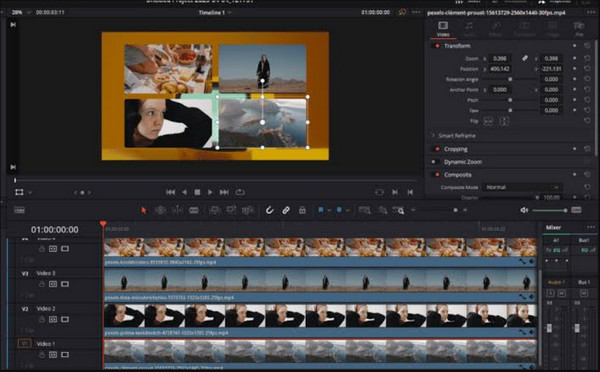Play the timeline forward
The height and width of the screenshot is (372, 600).
tap(210, 192)
